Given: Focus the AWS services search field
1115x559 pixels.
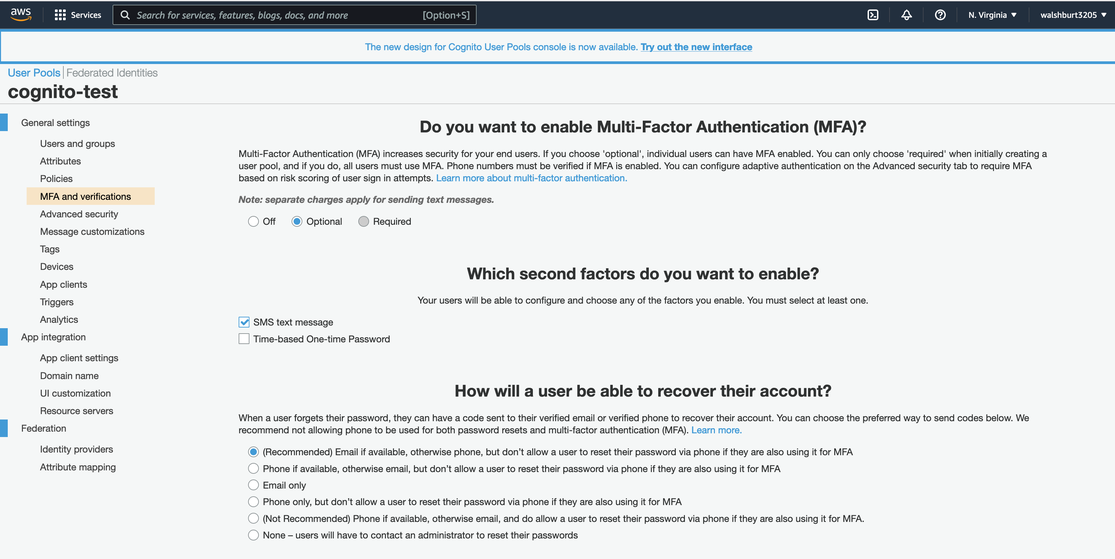Looking at the screenshot, I should [294, 15].
